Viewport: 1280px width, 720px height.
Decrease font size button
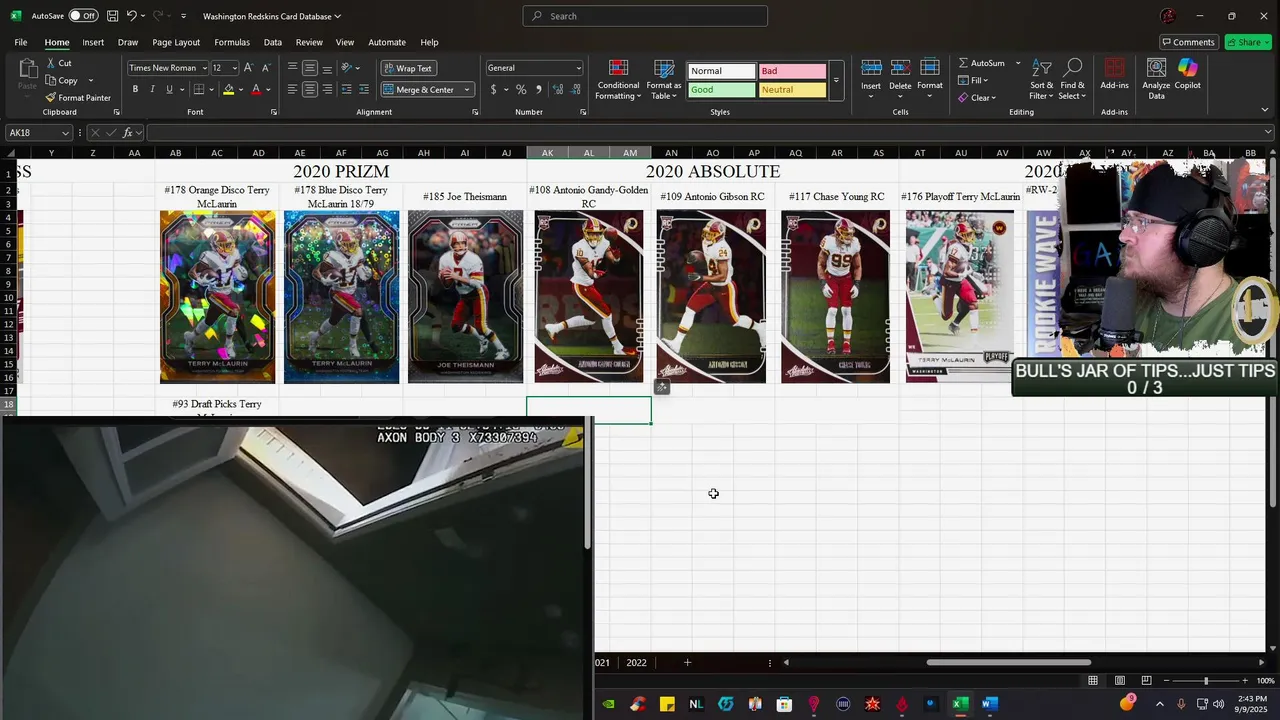coord(267,68)
